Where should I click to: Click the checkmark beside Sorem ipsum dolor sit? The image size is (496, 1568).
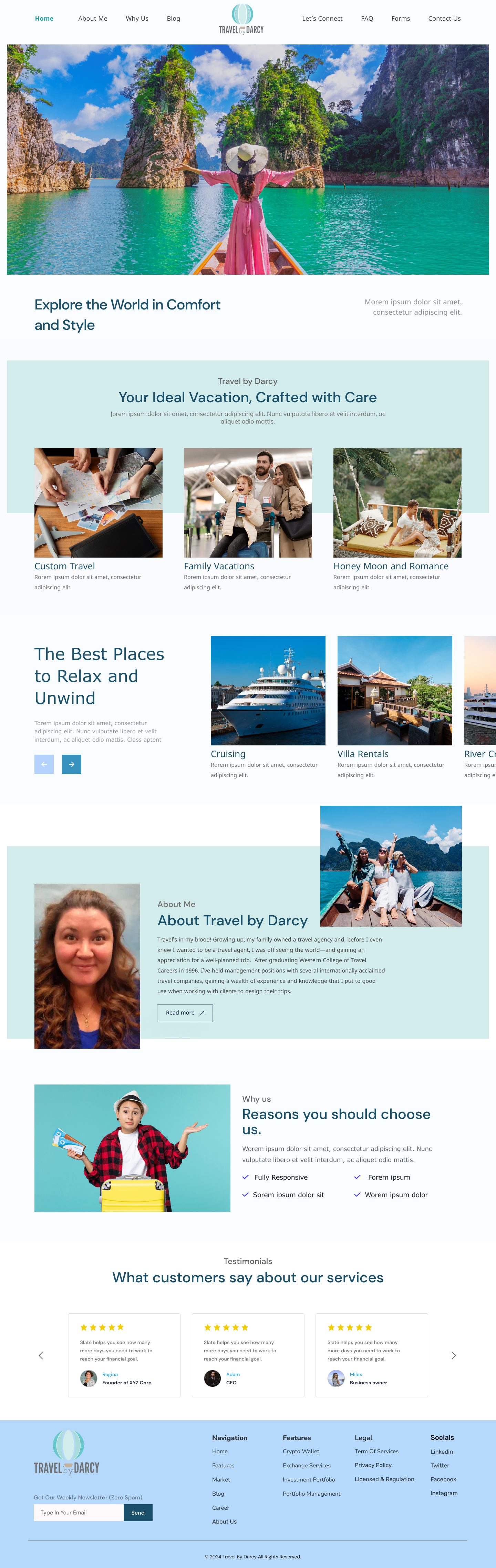[245, 1195]
